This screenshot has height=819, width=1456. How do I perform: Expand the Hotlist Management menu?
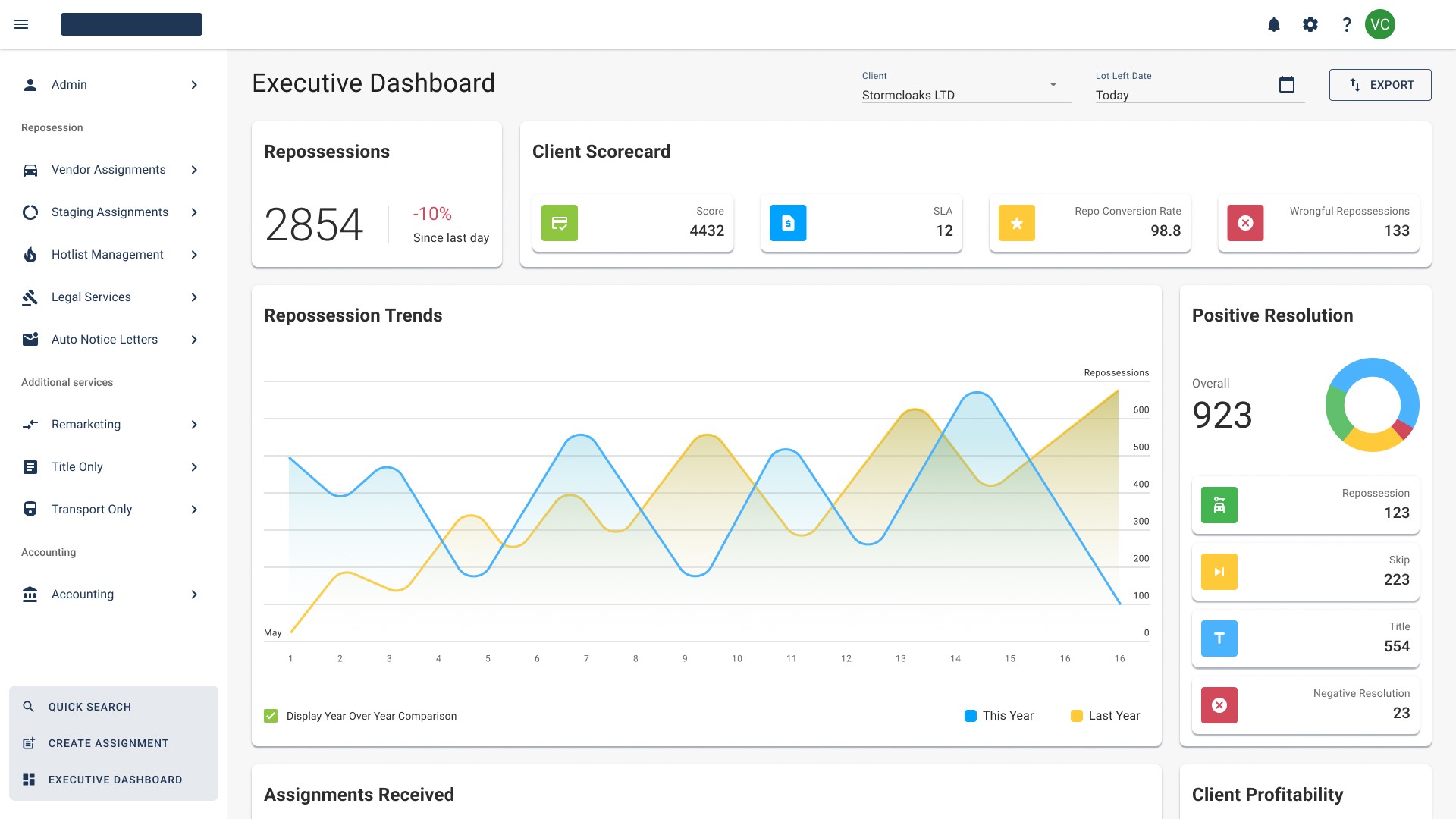(108, 255)
